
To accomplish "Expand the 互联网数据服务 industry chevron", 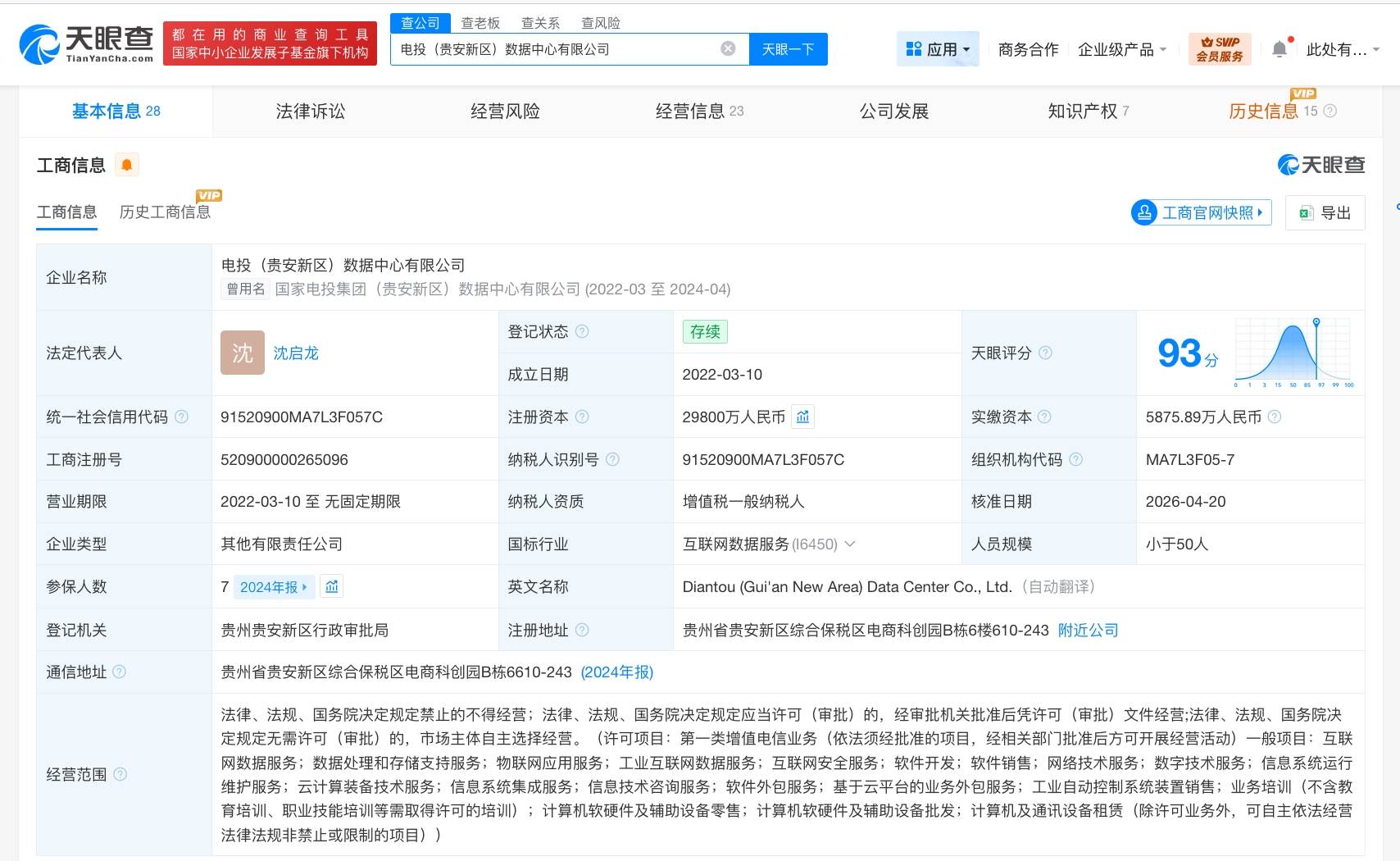I will click(850, 544).
